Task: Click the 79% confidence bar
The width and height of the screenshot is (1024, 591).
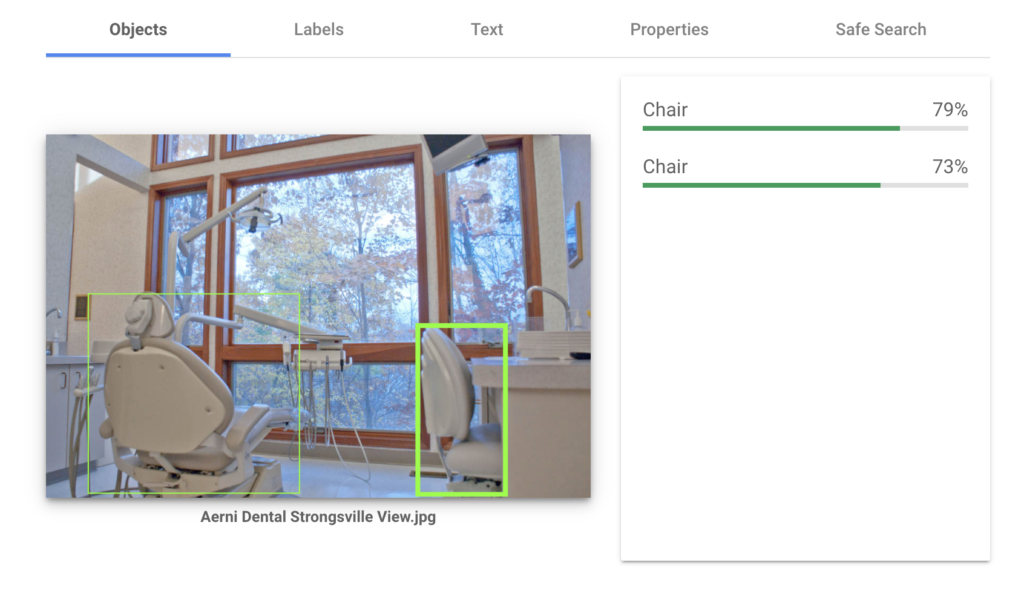Action: [x=770, y=128]
